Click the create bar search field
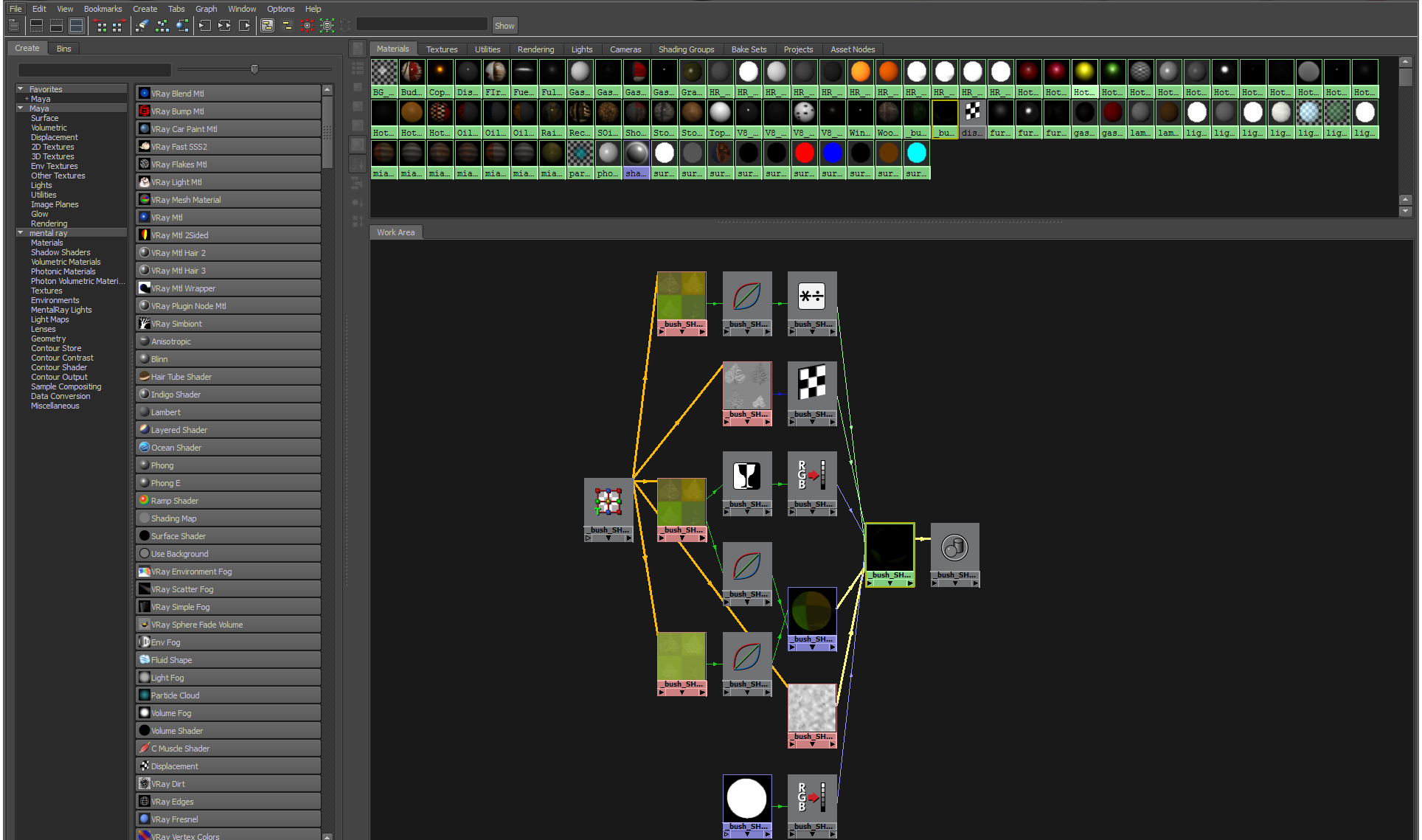This screenshot has height=840, width=1422. click(x=94, y=69)
